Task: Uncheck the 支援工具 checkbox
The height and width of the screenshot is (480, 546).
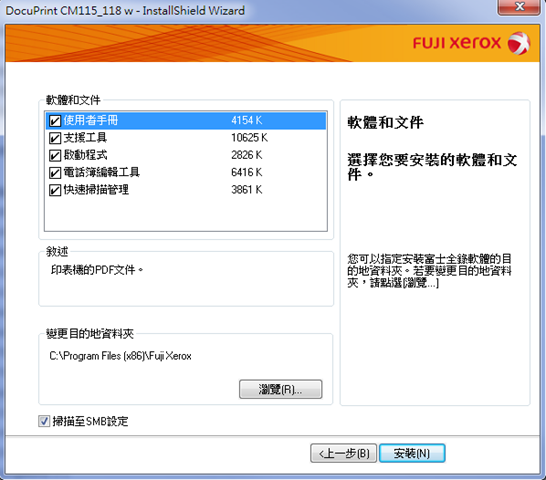Action: [x=55, y=138]
